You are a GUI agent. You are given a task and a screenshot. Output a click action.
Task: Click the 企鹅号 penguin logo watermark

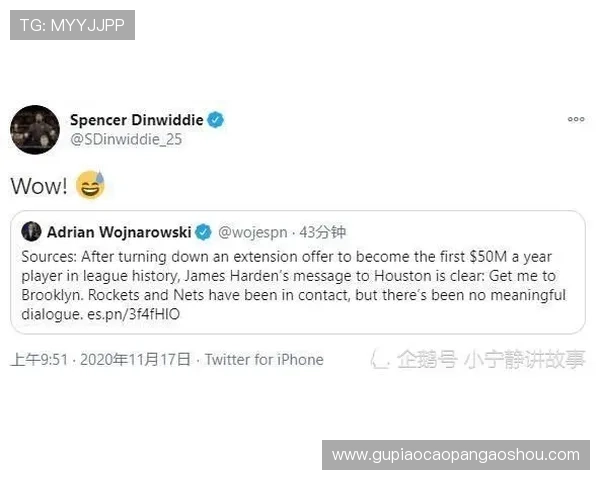click(380, 359)
